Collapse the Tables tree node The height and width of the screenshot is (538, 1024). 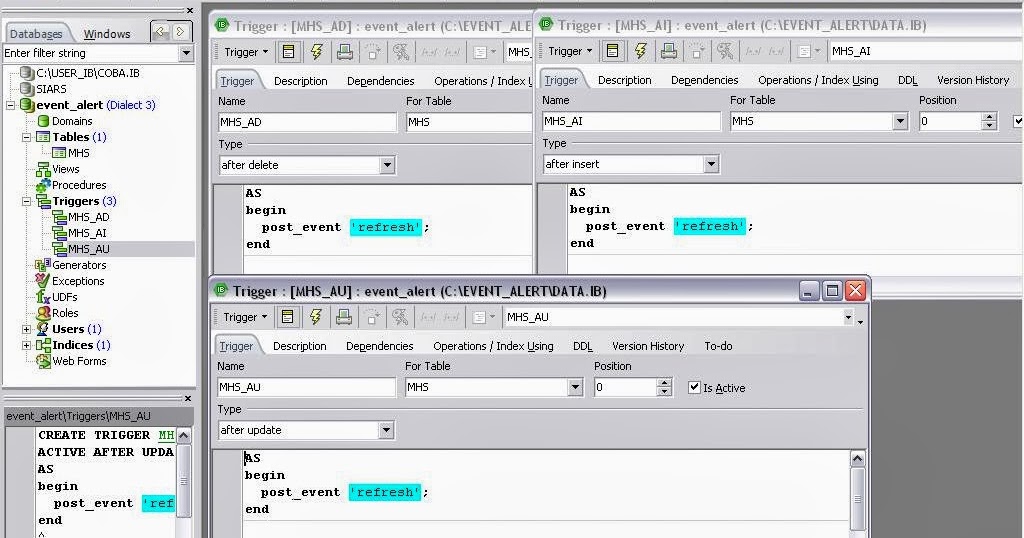click(26, 137)
